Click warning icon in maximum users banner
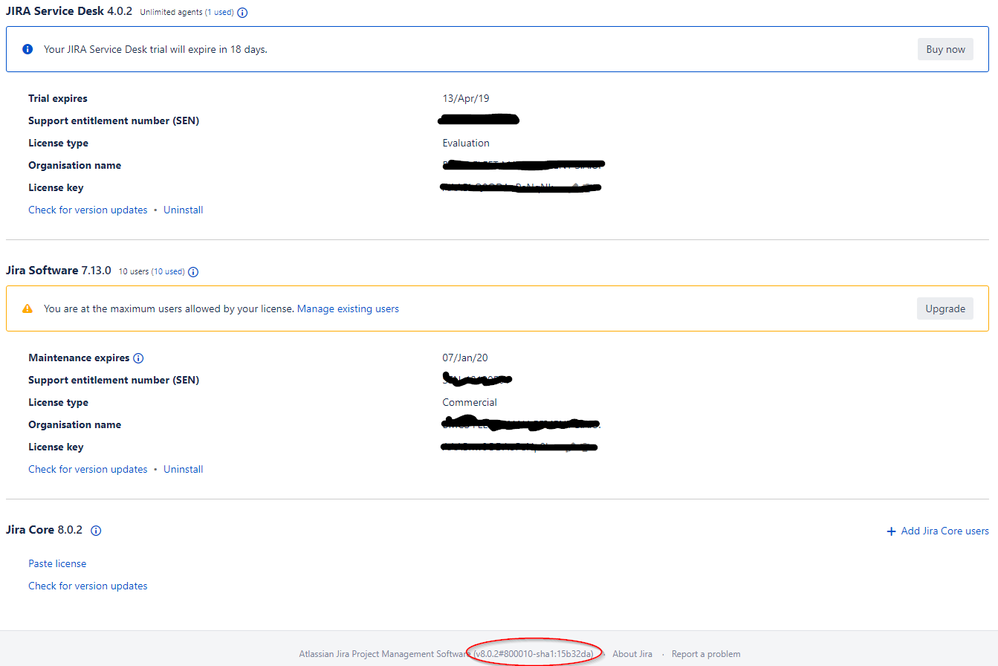 coord(27,309)
